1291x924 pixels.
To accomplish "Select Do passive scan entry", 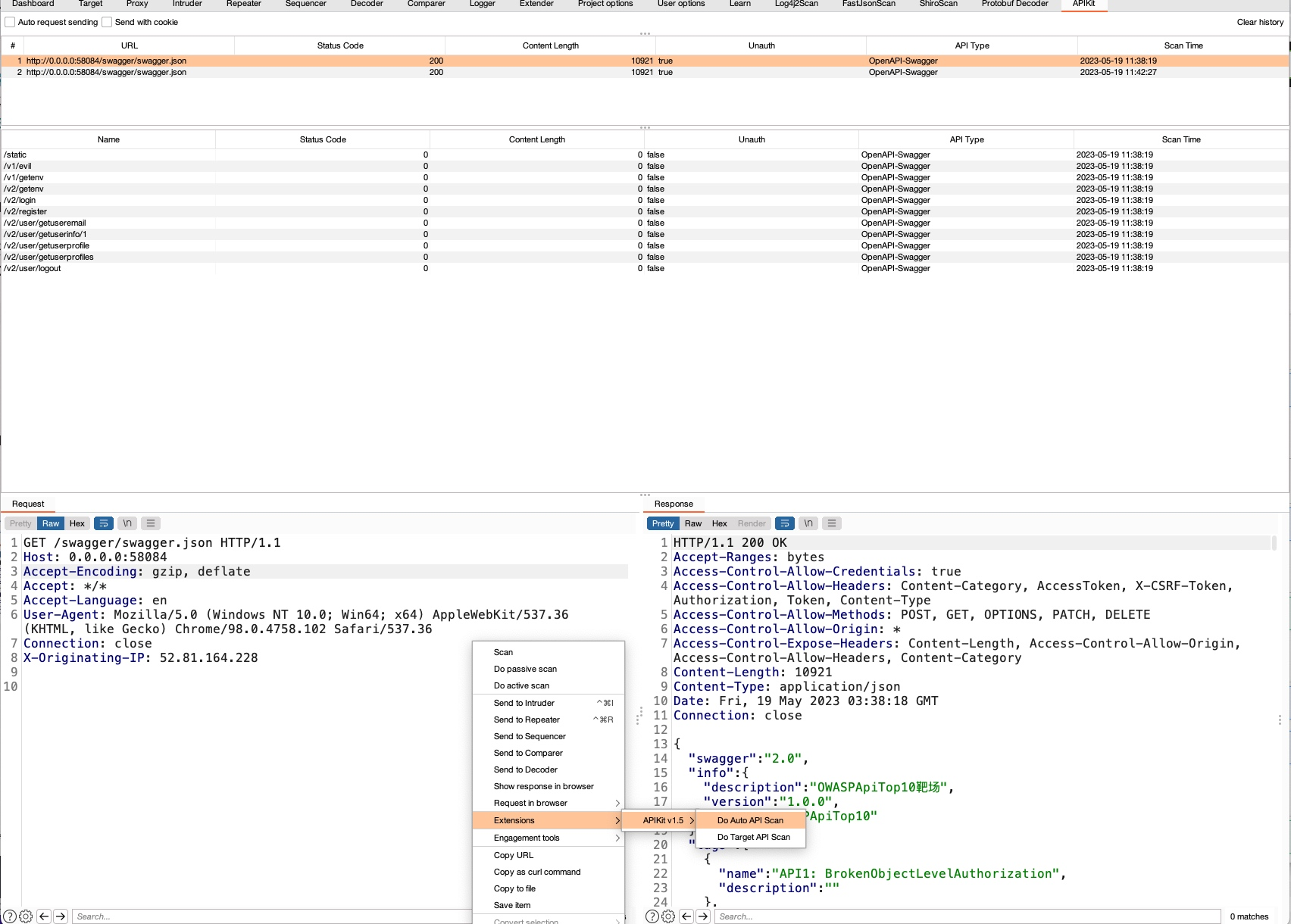I will tap(547, 669).
